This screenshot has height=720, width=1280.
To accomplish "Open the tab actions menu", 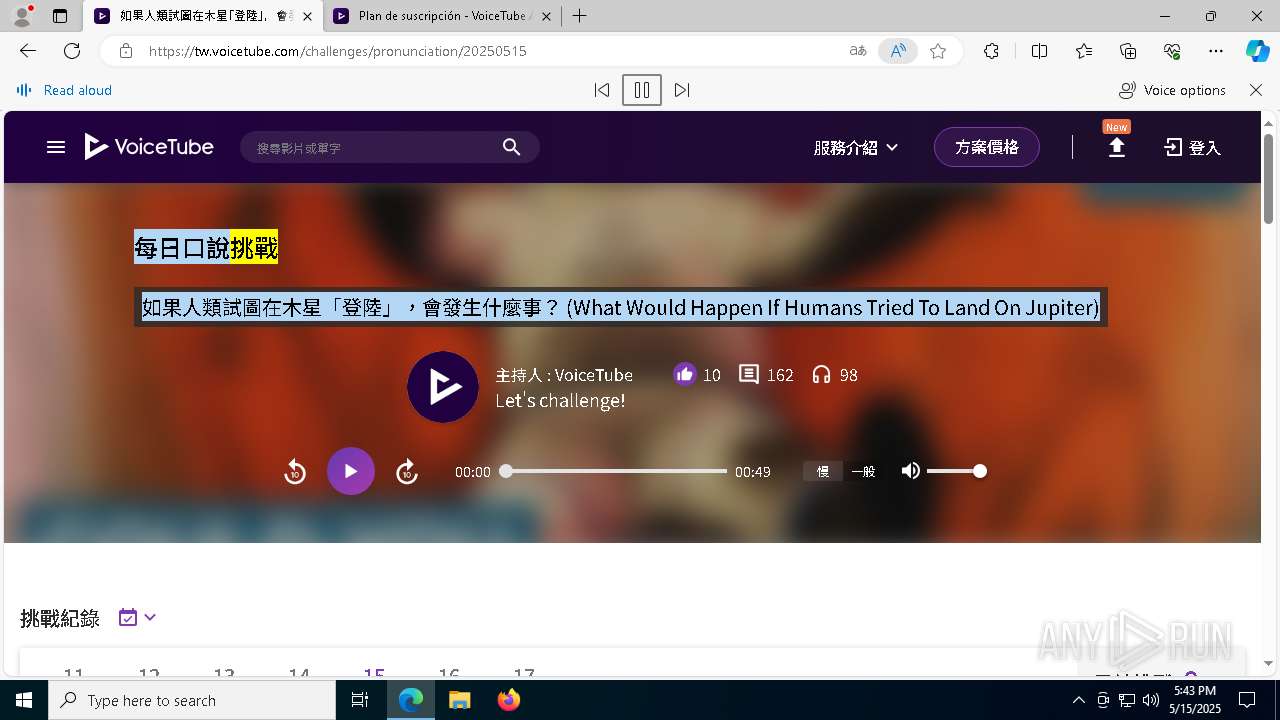I will click(x=60, y=16).
